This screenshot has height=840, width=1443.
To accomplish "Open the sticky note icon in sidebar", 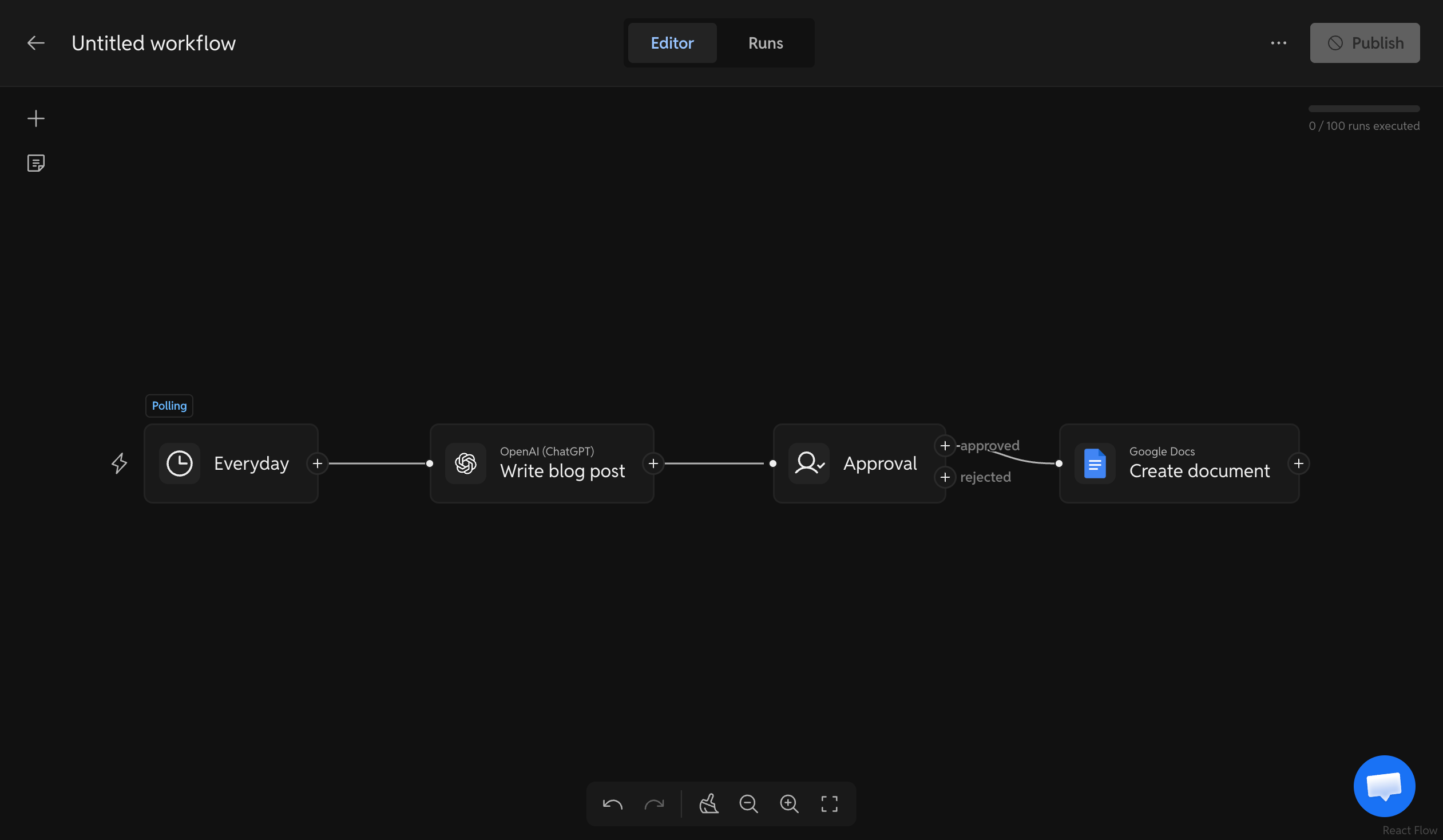I will 35,163.
